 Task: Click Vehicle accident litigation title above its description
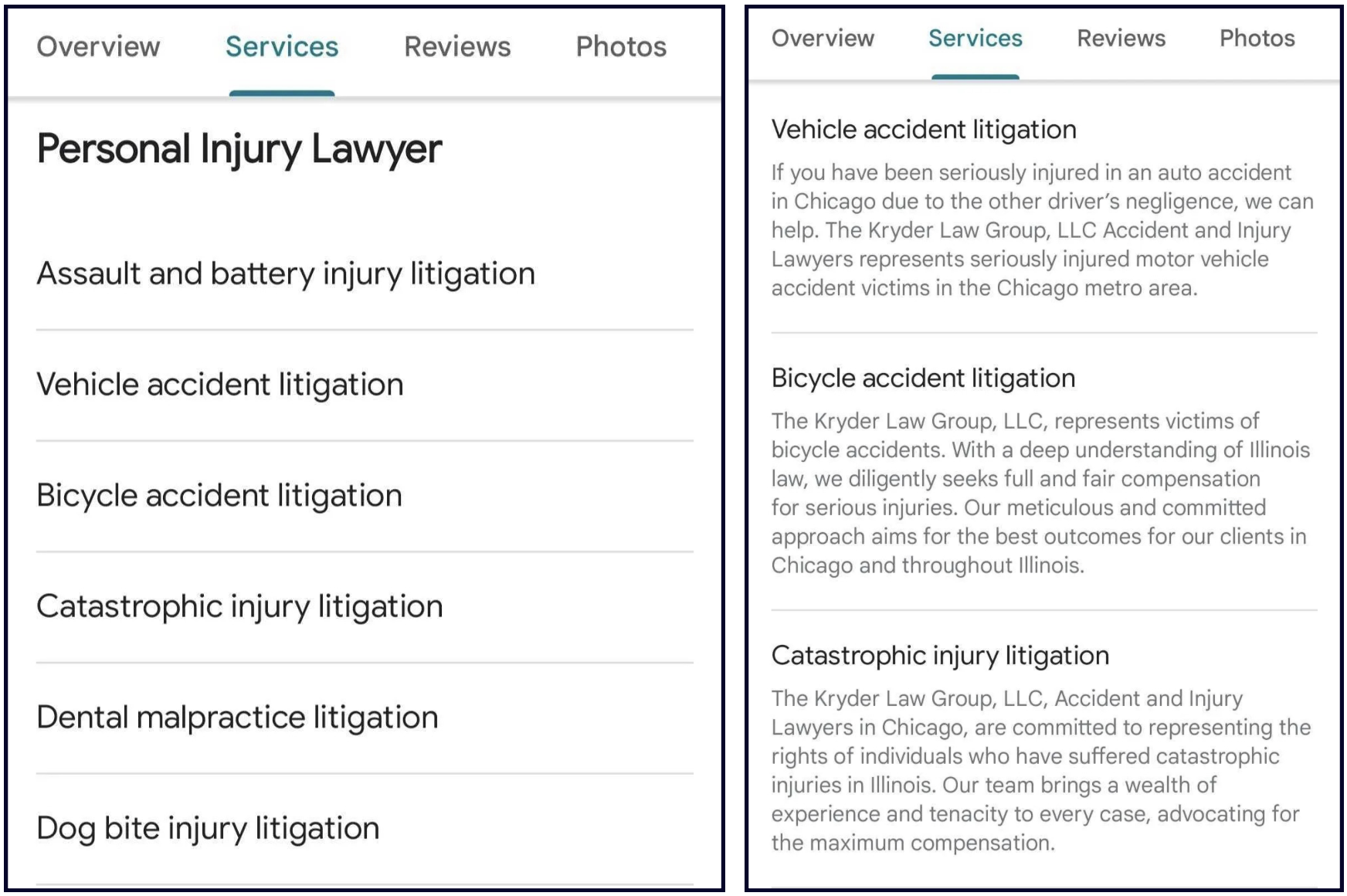tap(924, 130)
